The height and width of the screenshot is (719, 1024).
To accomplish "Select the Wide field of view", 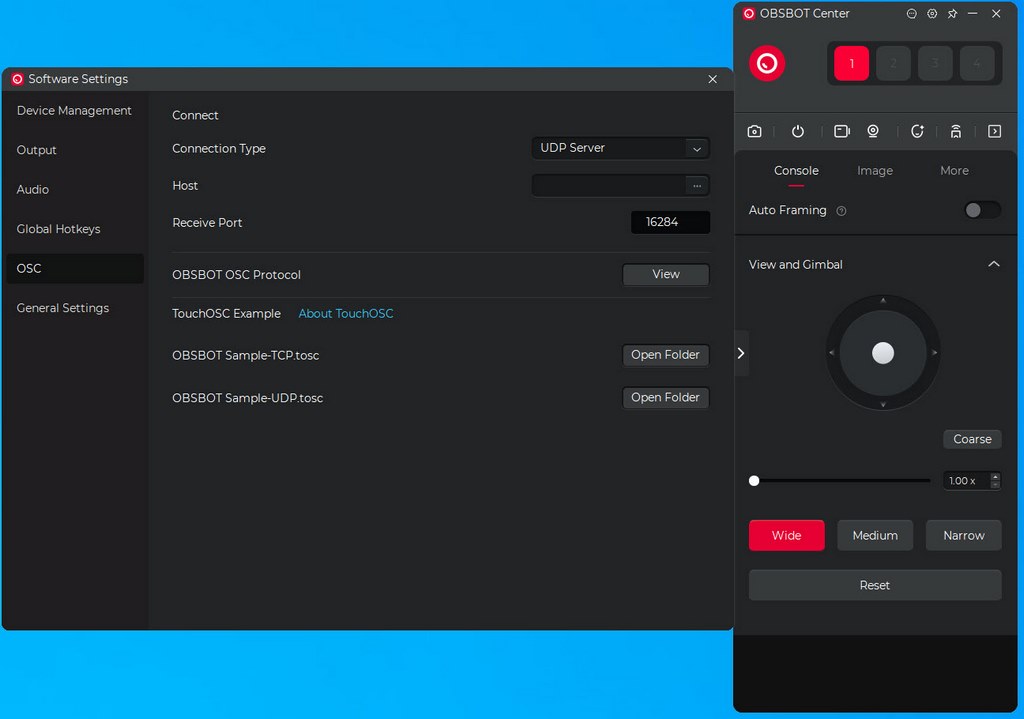I will click(786, 535).
